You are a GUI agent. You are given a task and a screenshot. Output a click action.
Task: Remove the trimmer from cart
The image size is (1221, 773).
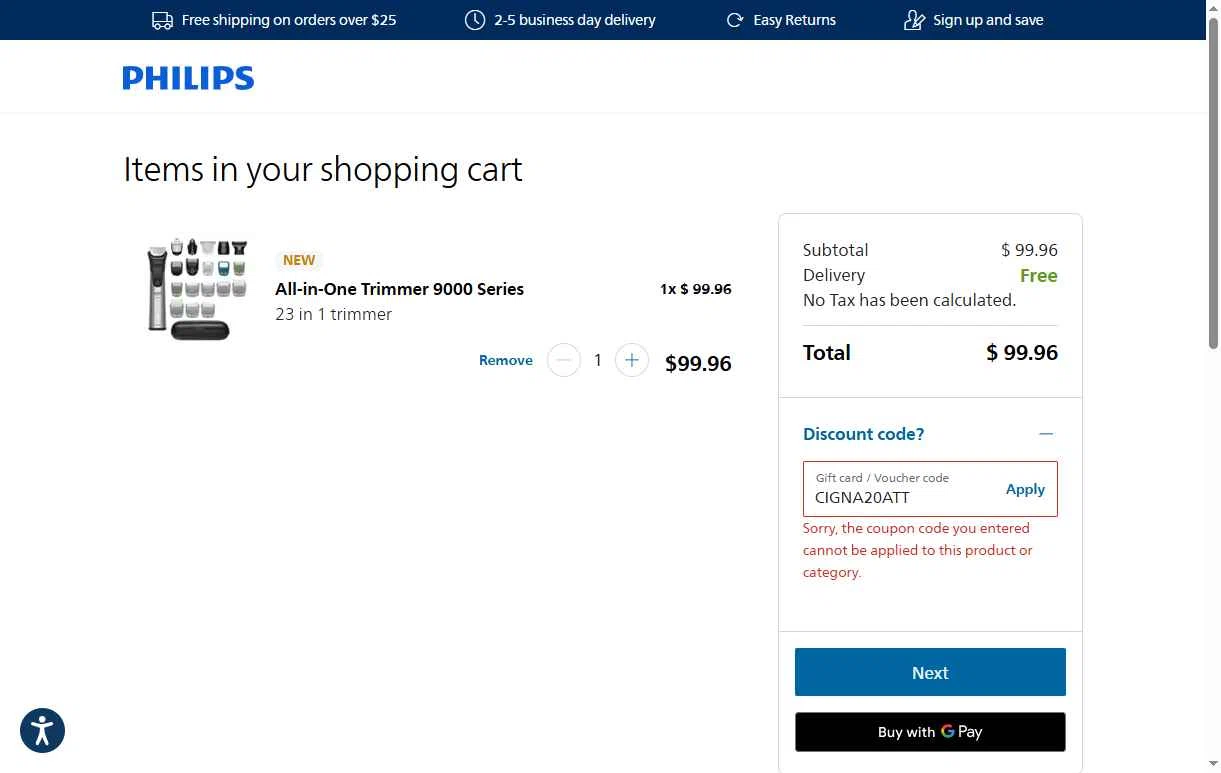(505, 360)
